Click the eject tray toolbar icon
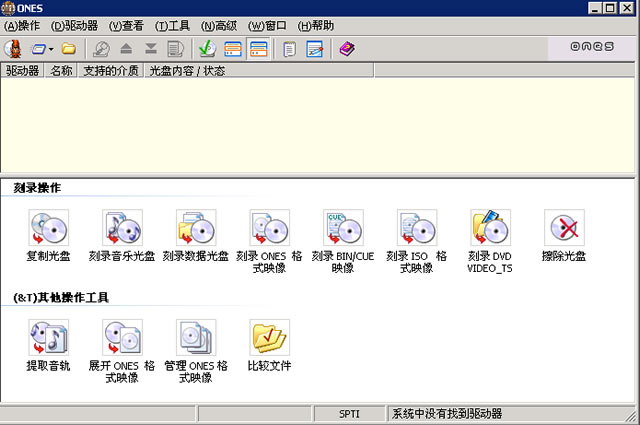 coord(126,49)
